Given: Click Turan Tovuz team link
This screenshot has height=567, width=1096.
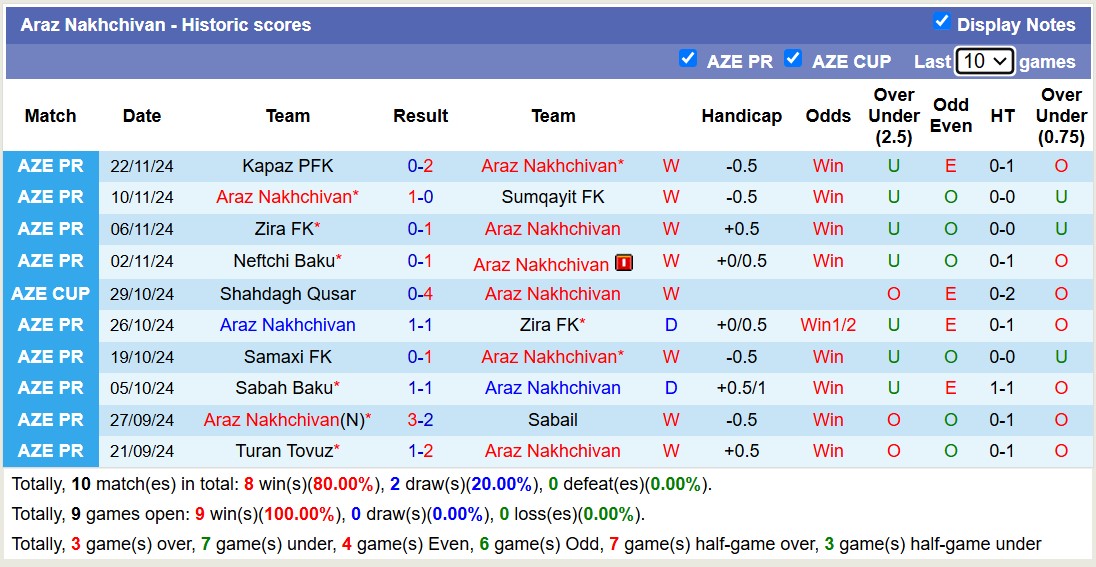Looking at the screenshot, I should coord(283,451).
